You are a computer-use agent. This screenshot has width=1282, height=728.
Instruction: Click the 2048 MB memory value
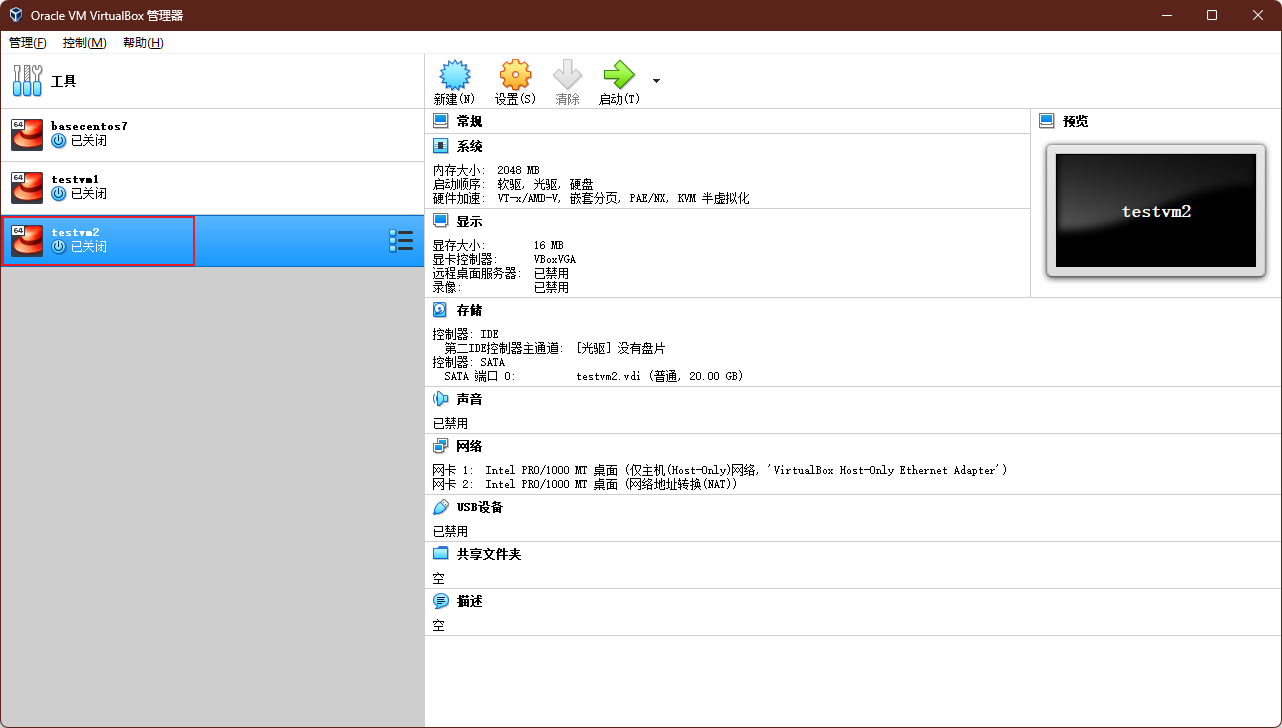[518, 170]
